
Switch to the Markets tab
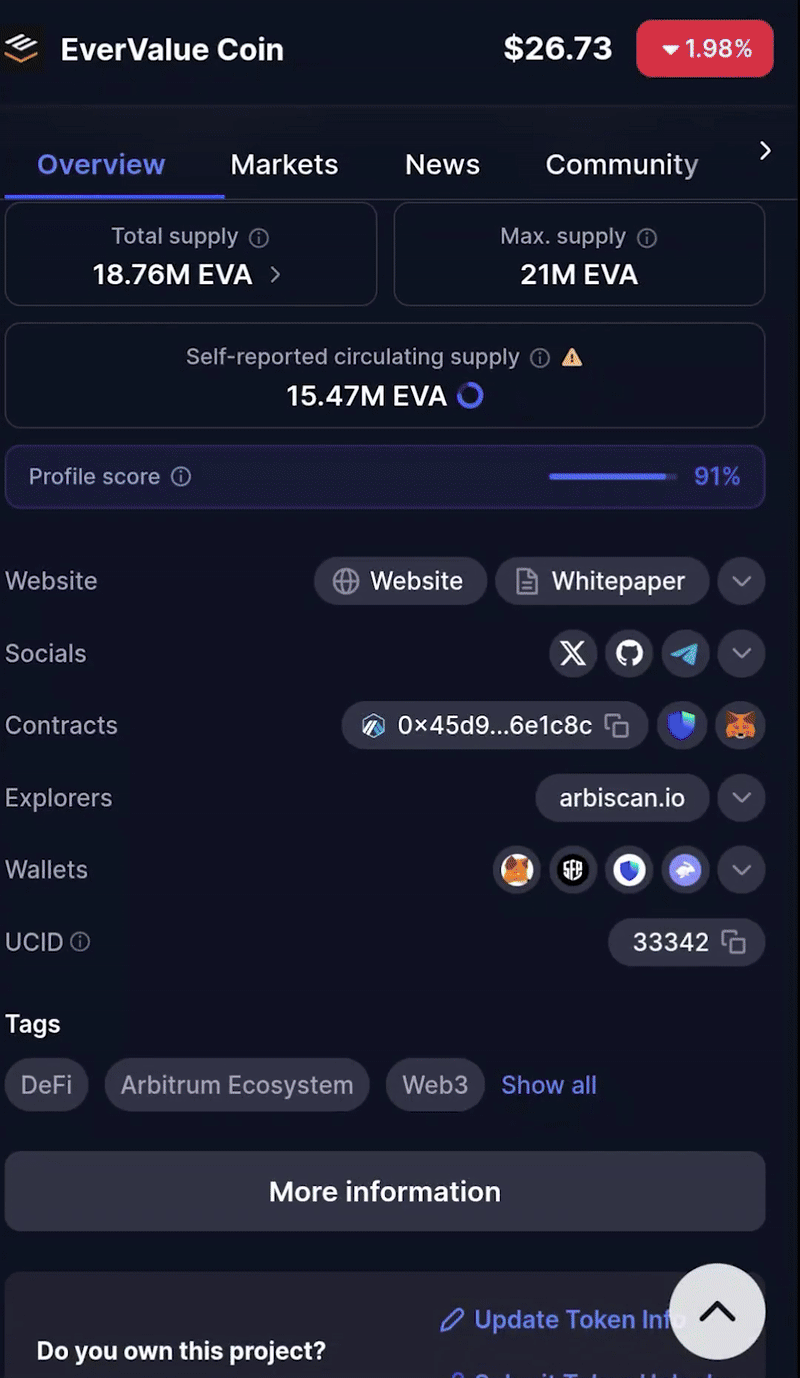[284, 165]
